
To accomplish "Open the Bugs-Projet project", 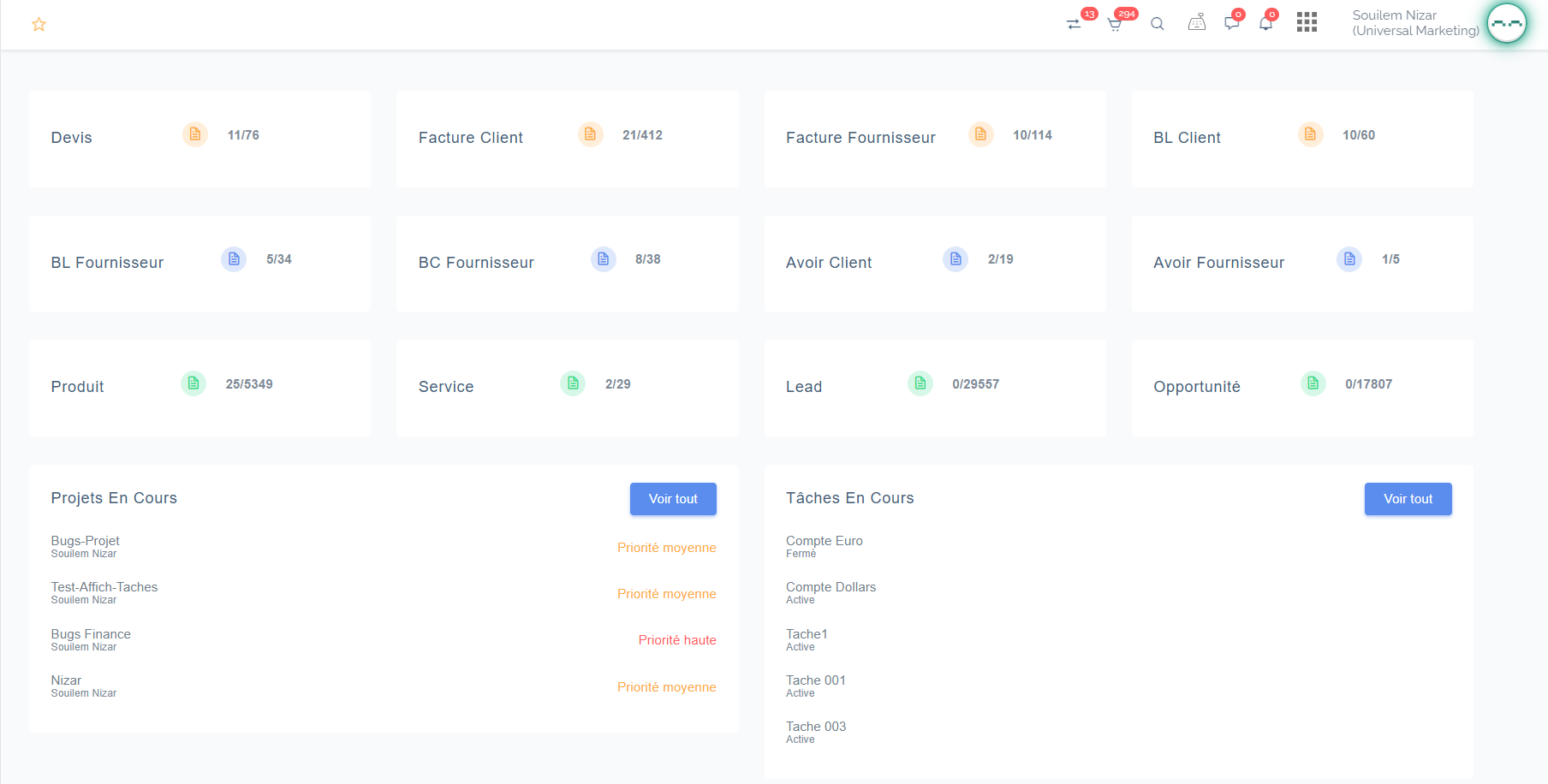I will click(85, 541).
